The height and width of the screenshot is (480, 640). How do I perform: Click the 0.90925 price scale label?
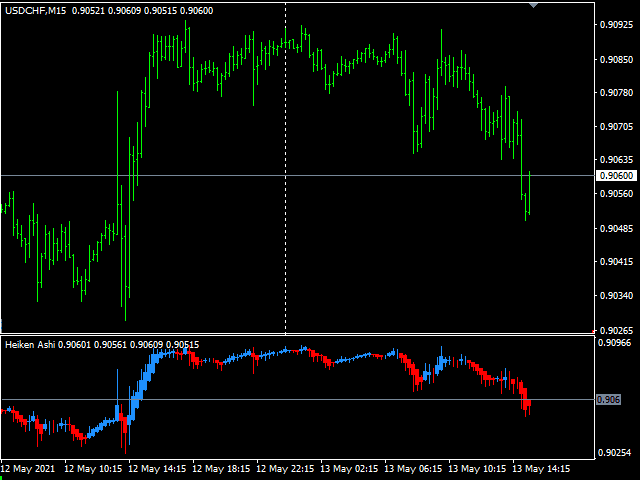616,24
